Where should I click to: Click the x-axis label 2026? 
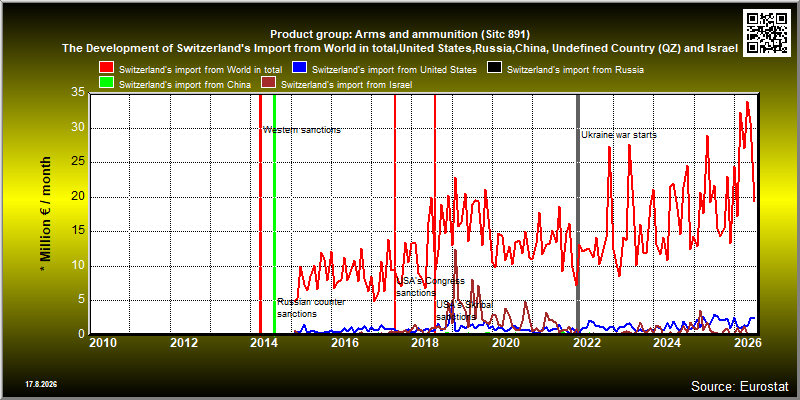(x=746, y=342)
